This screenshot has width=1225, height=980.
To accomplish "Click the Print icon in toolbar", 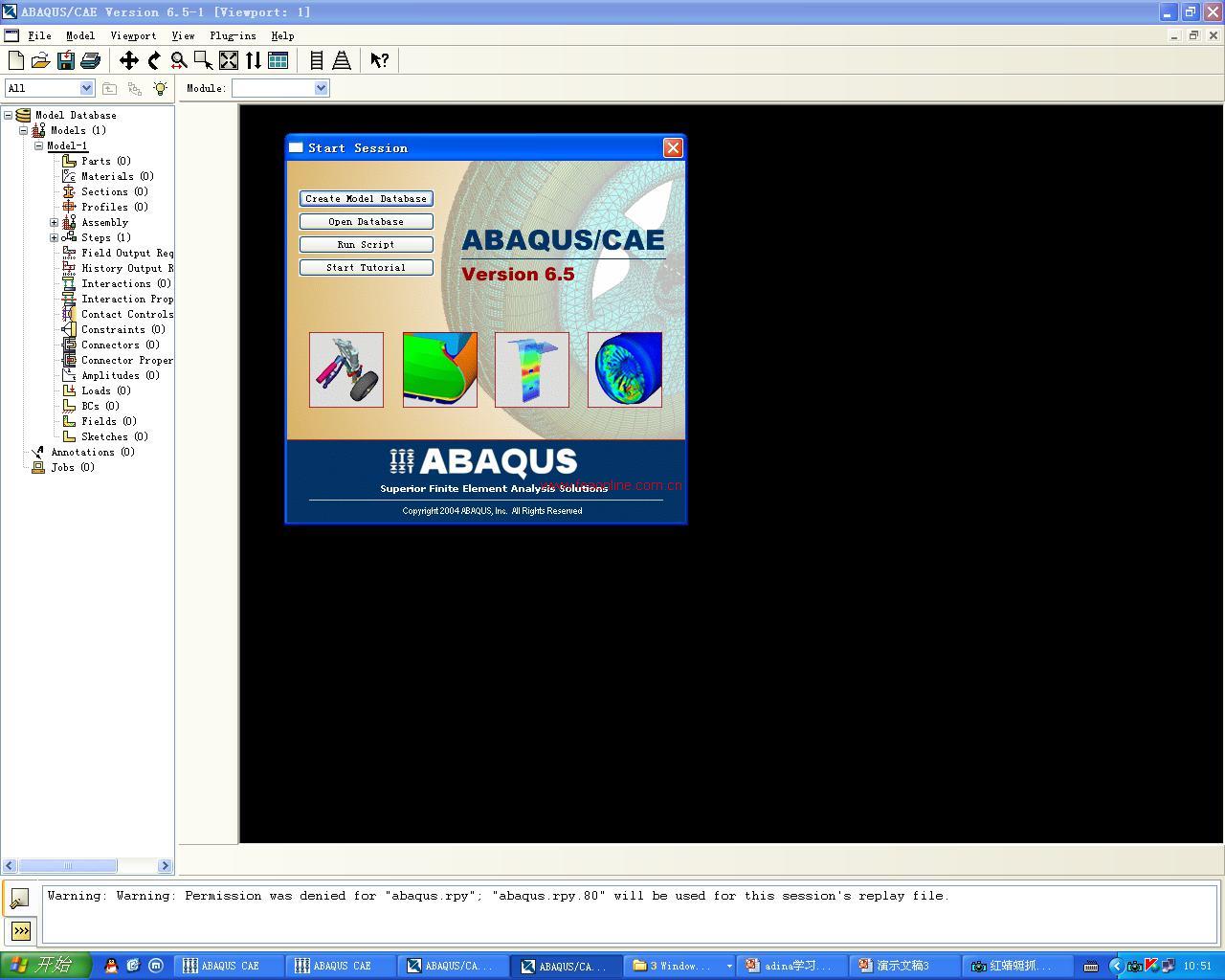I will tap(90, 60).
